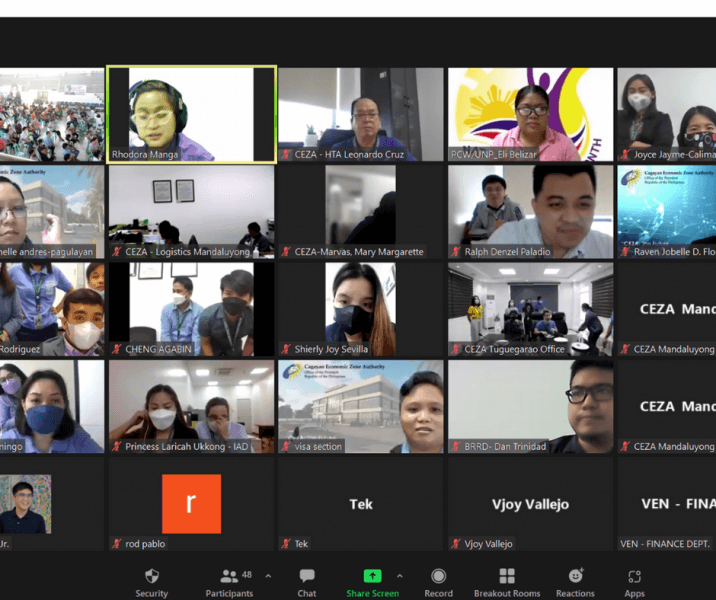Click muted mic icon on CEZA - HTA Leonardo Cruz

tap(286, 154)
